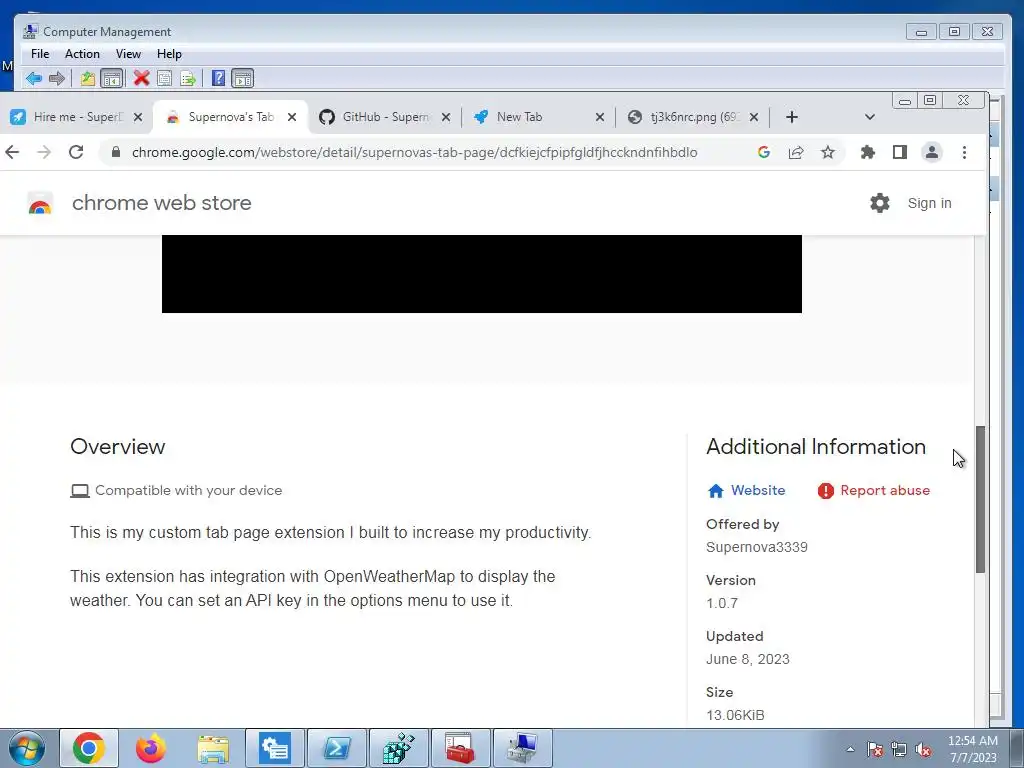1024x768 pixels.
Task: Toggle Show/Hide Console Tree icon in Computer Management
Action: (112, 79)
